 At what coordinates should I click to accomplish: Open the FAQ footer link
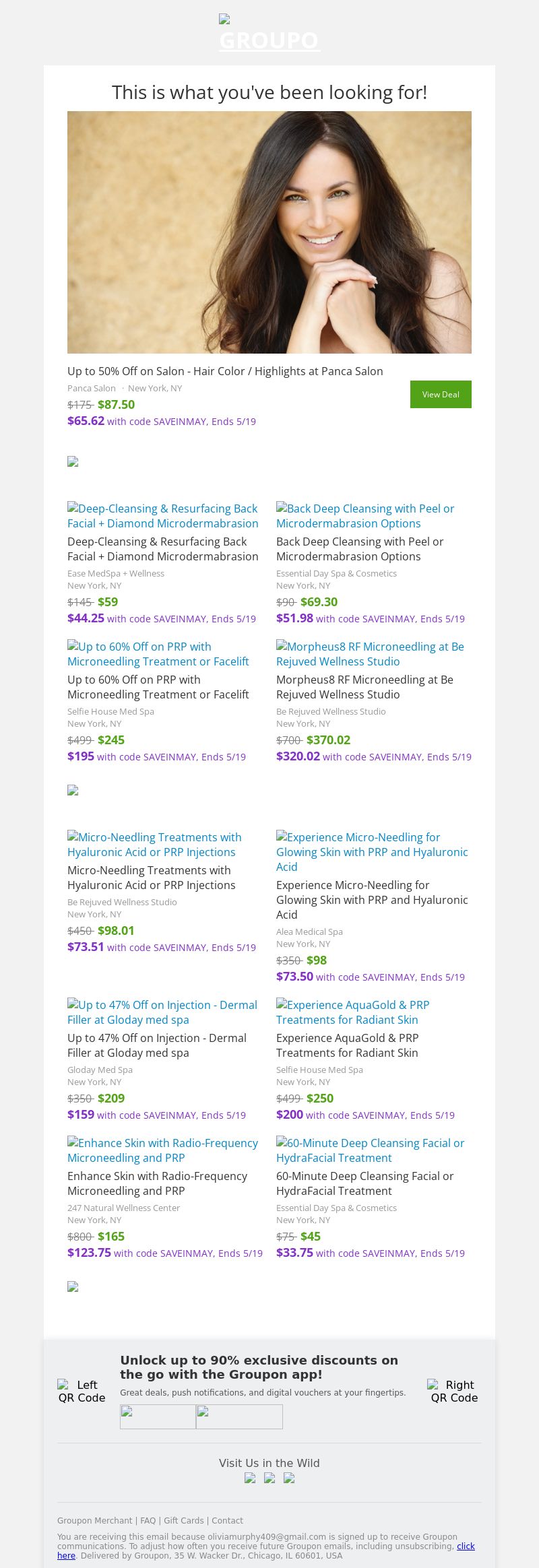(x=148, y=1520)
